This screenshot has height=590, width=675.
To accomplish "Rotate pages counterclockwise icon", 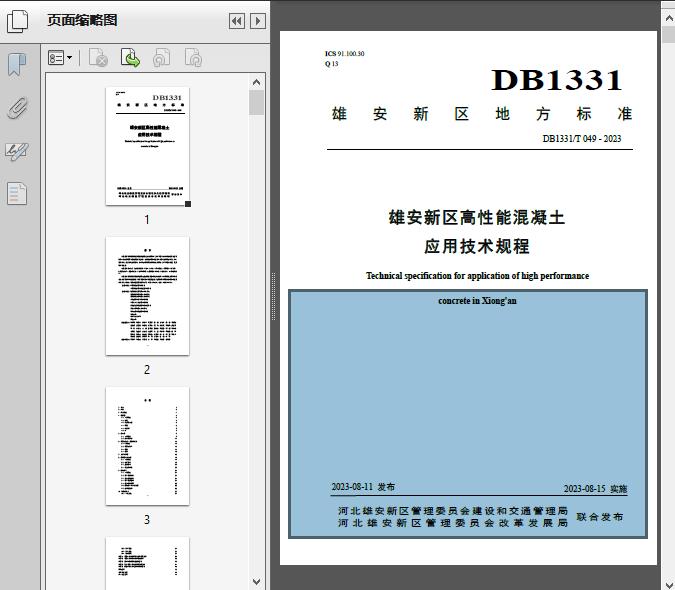I will pyautogui.click(x=161, y=58).
